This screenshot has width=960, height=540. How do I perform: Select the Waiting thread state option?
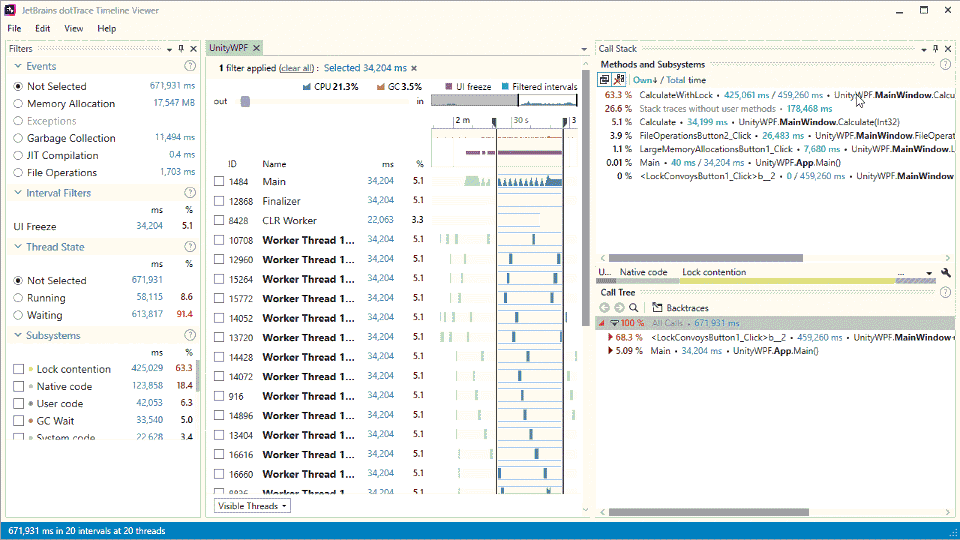click(x=18, y=315)
